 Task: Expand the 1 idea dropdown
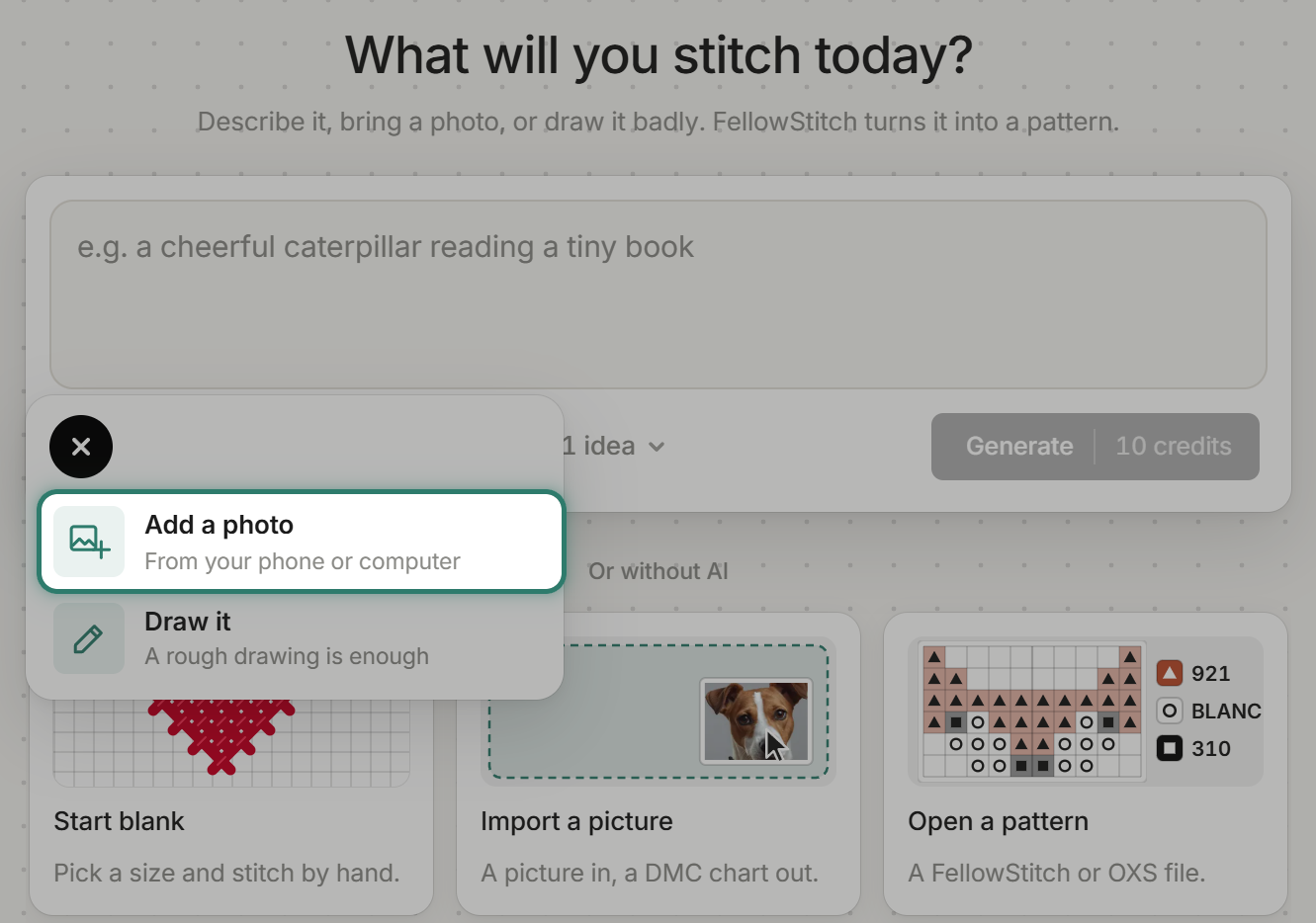613,447
